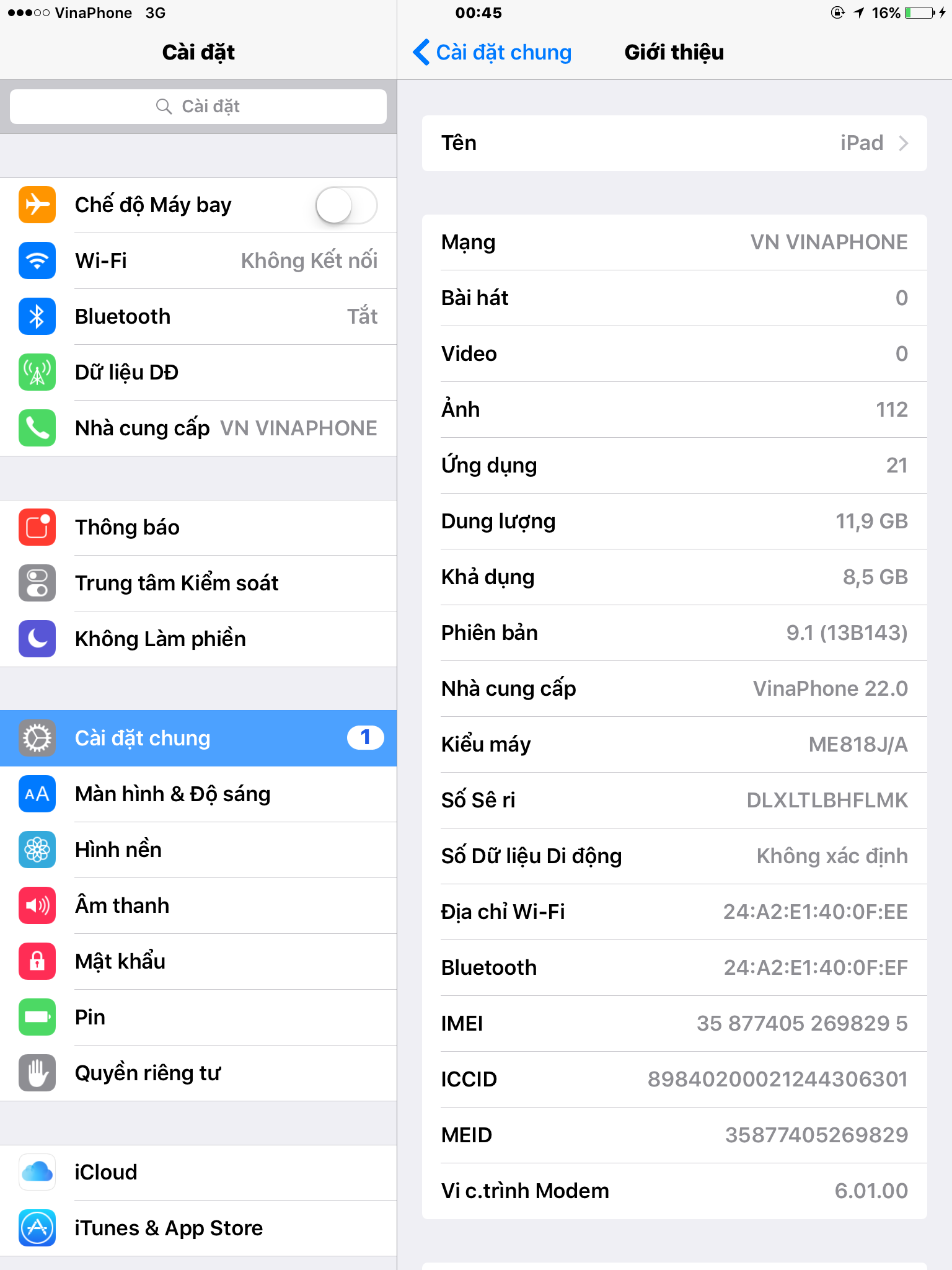The width and height of the screenshot is (952, 1270).
Task: Open Trung tâm Kiểm soát settings
Action: coord(198,583)
